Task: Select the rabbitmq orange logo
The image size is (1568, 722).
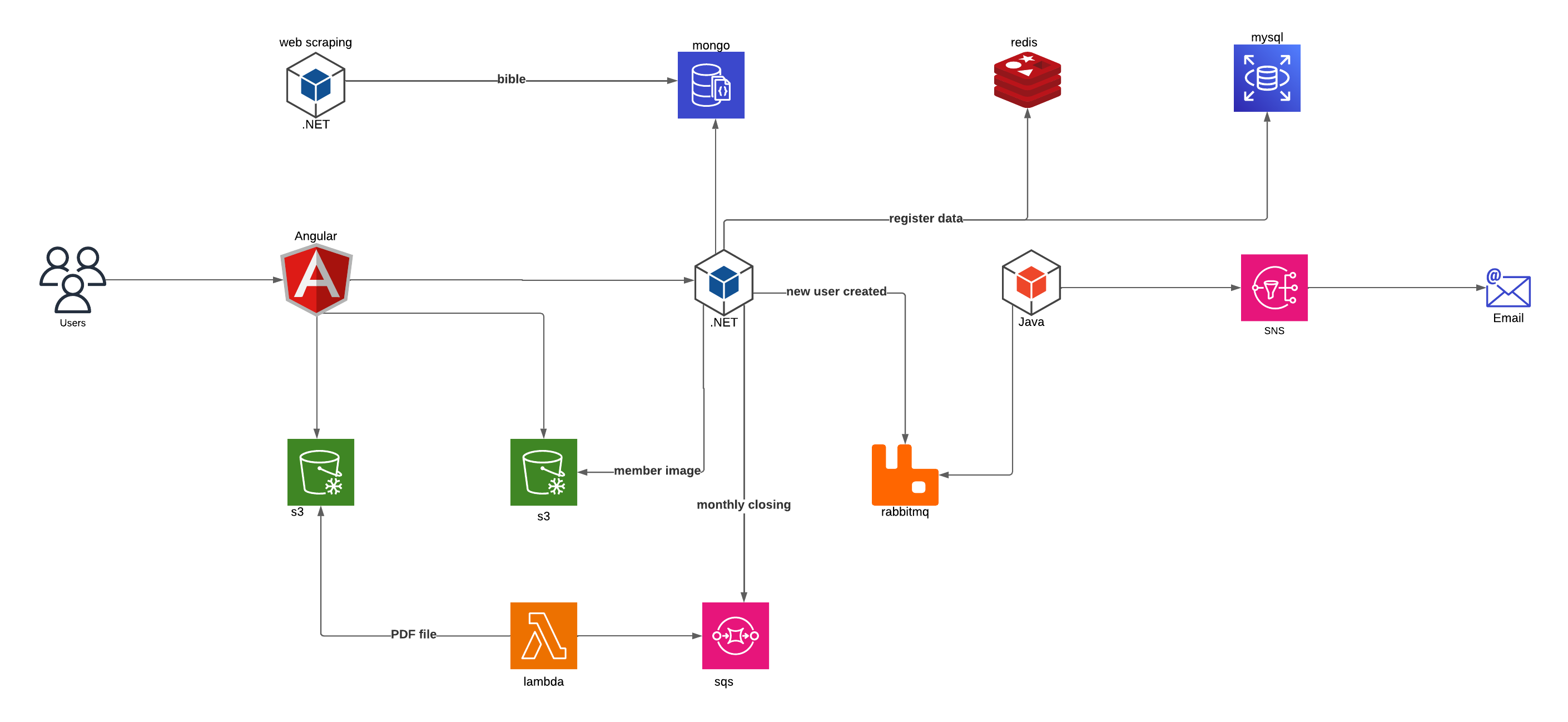Action: [904, 475]
